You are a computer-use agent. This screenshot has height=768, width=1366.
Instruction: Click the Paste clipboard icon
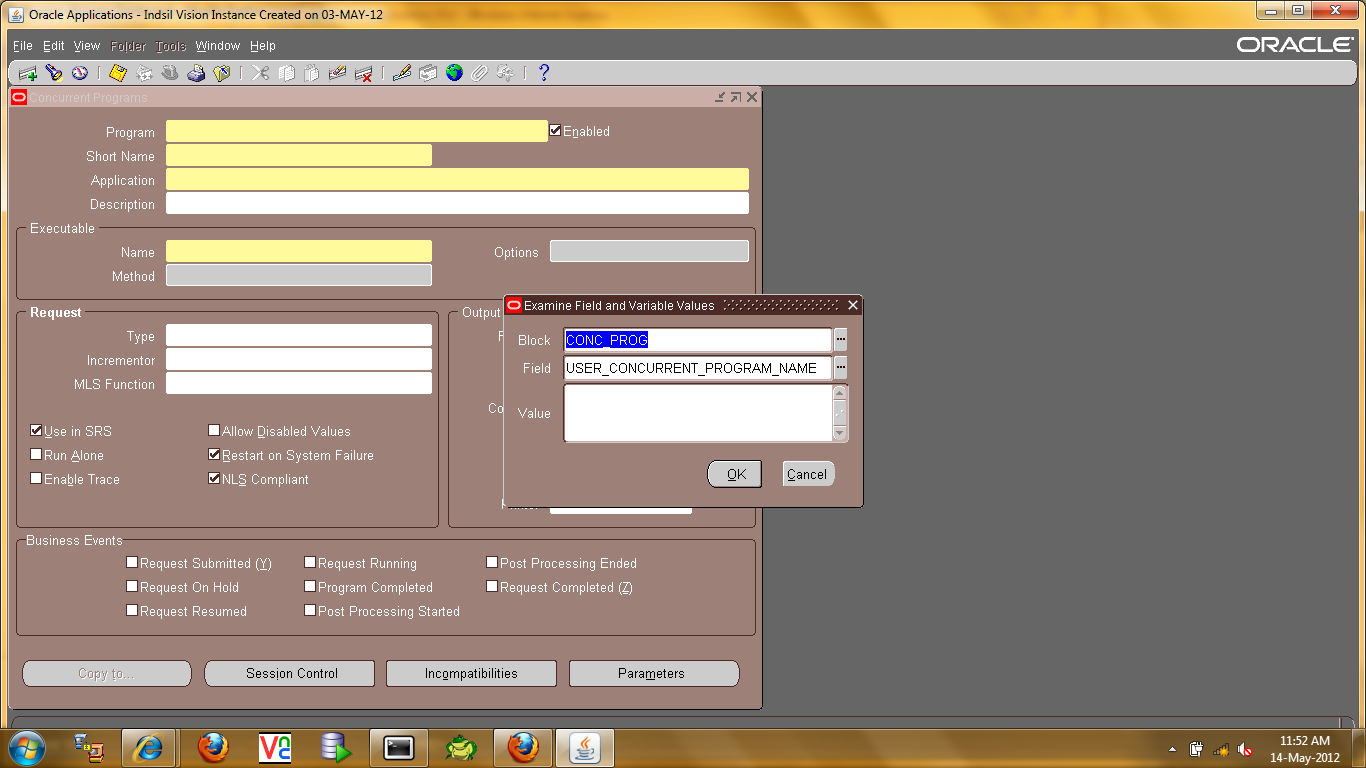[x=312, y=73]
